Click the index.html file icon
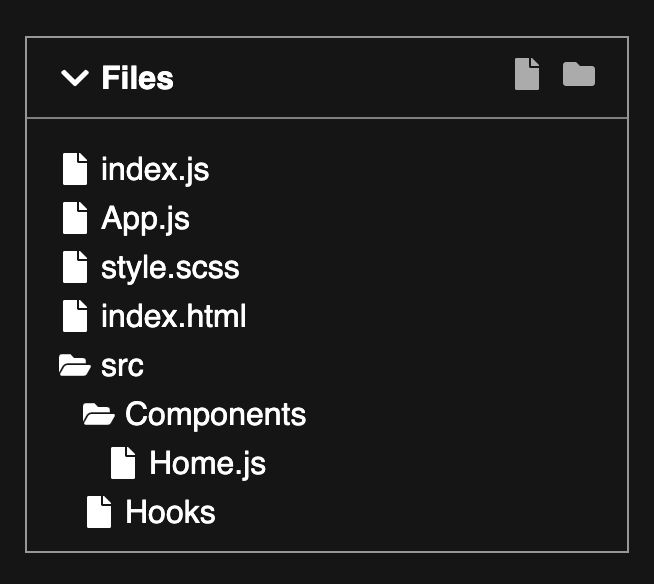Screen dimensions: 654x584 [x=75, y=316]
